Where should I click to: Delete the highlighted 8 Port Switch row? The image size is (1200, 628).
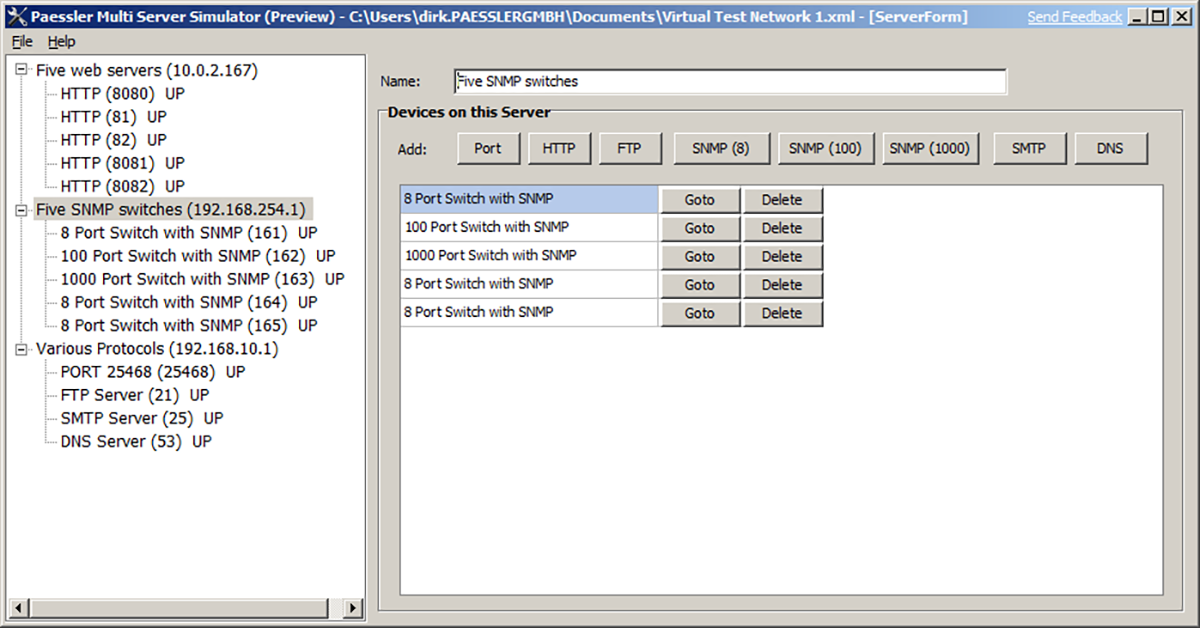(782, 200)
